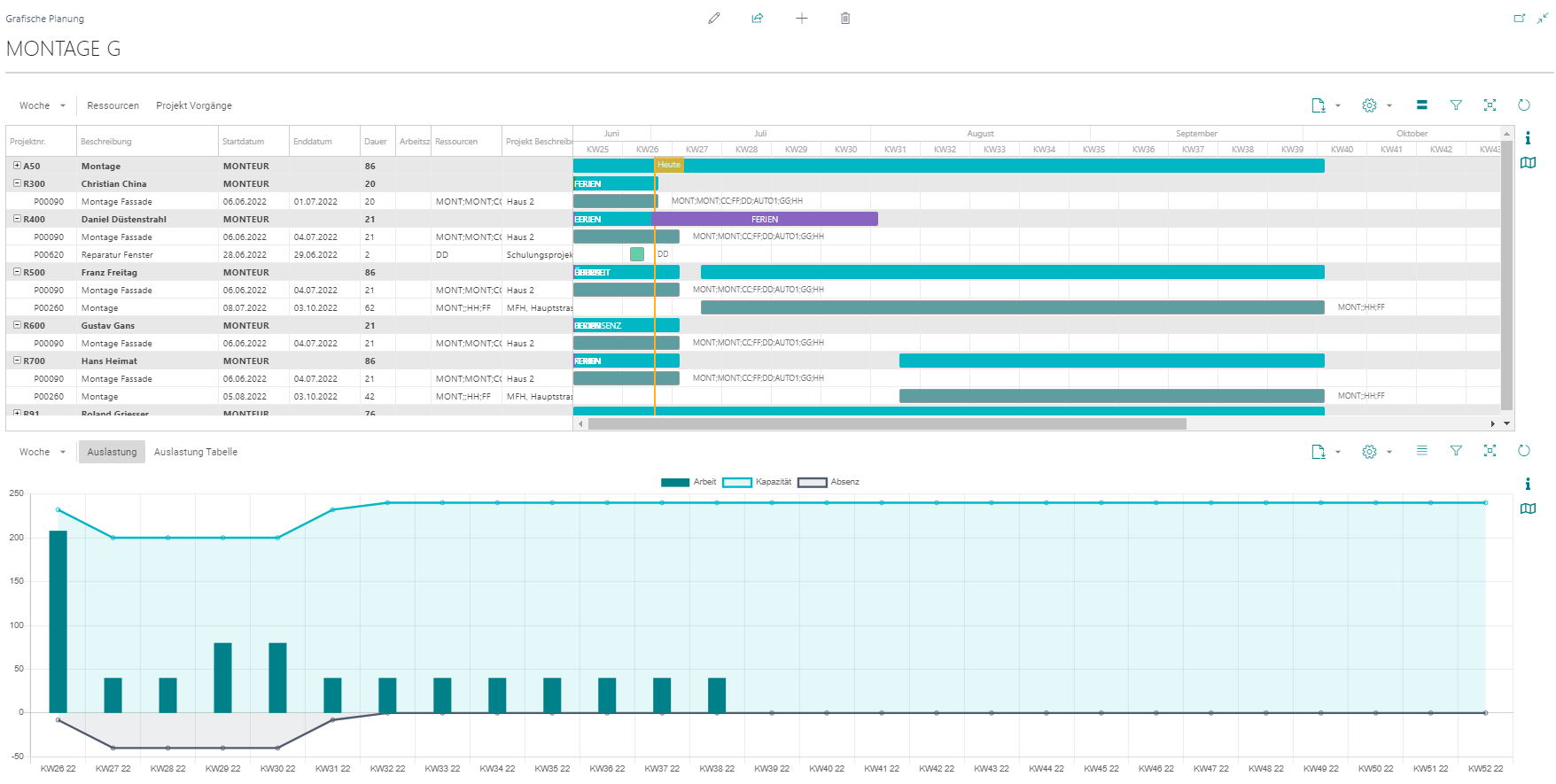Click the filter icon above Gantt chart
1556x784 pixels.
point(1456,105)
